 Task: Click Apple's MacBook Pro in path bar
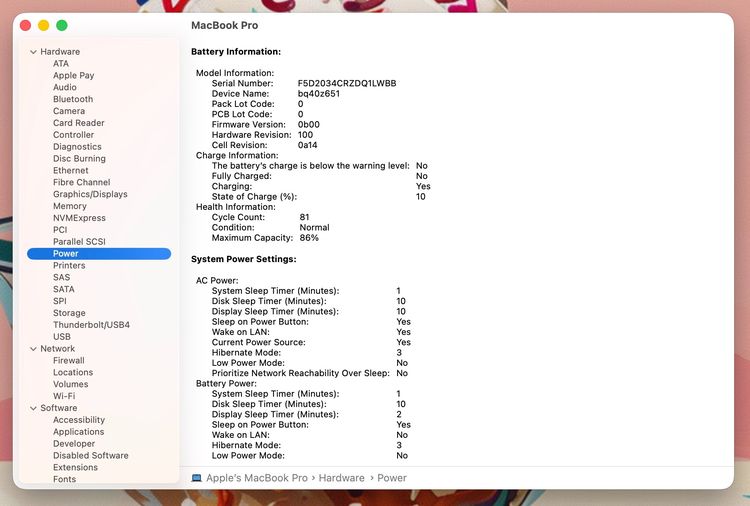coord(257,478)
